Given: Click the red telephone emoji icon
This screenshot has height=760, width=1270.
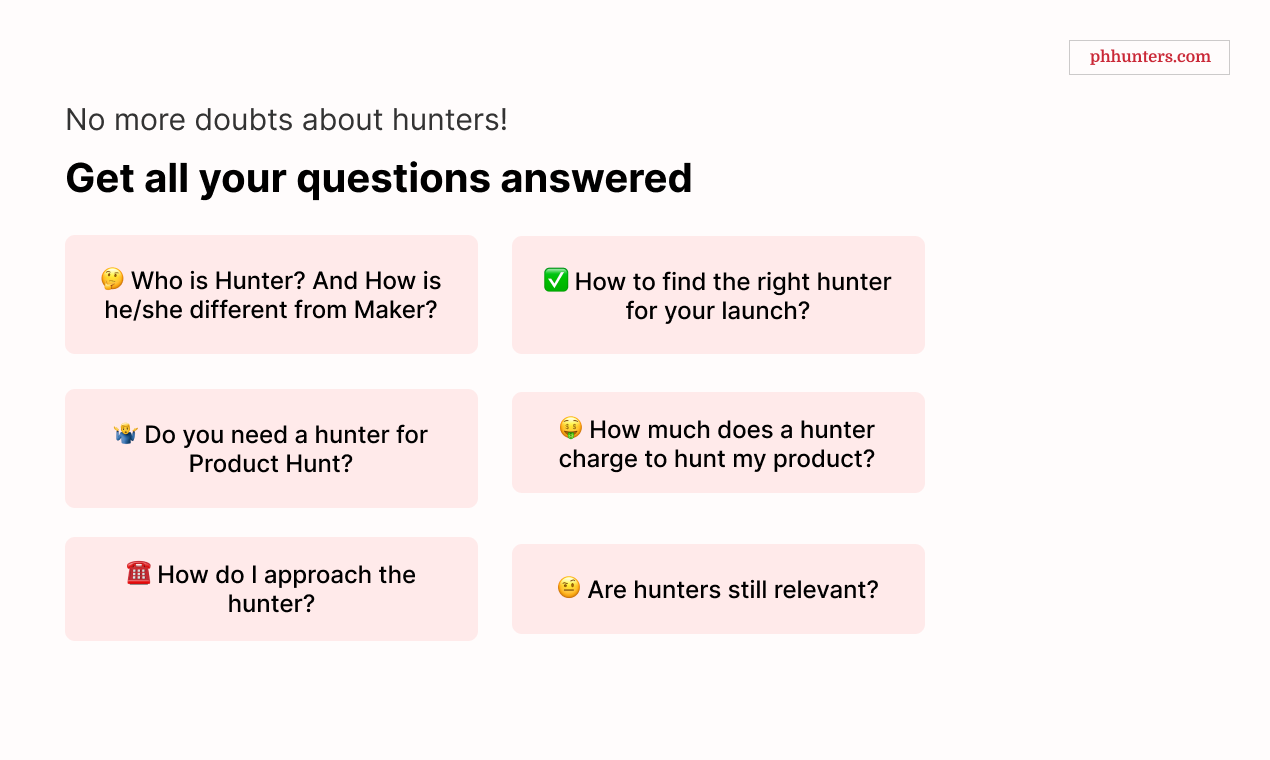Looking at the screenshot, I should point(139,573).
